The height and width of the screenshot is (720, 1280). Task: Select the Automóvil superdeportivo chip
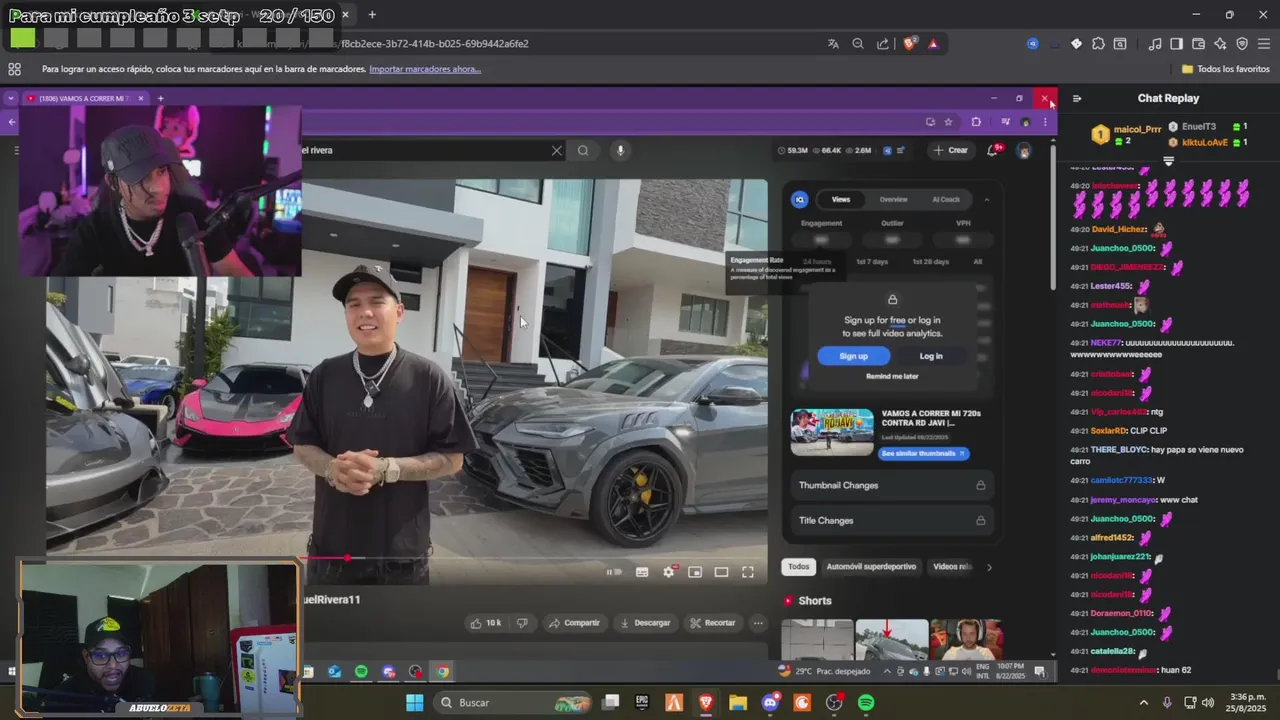tap(871, 567)
